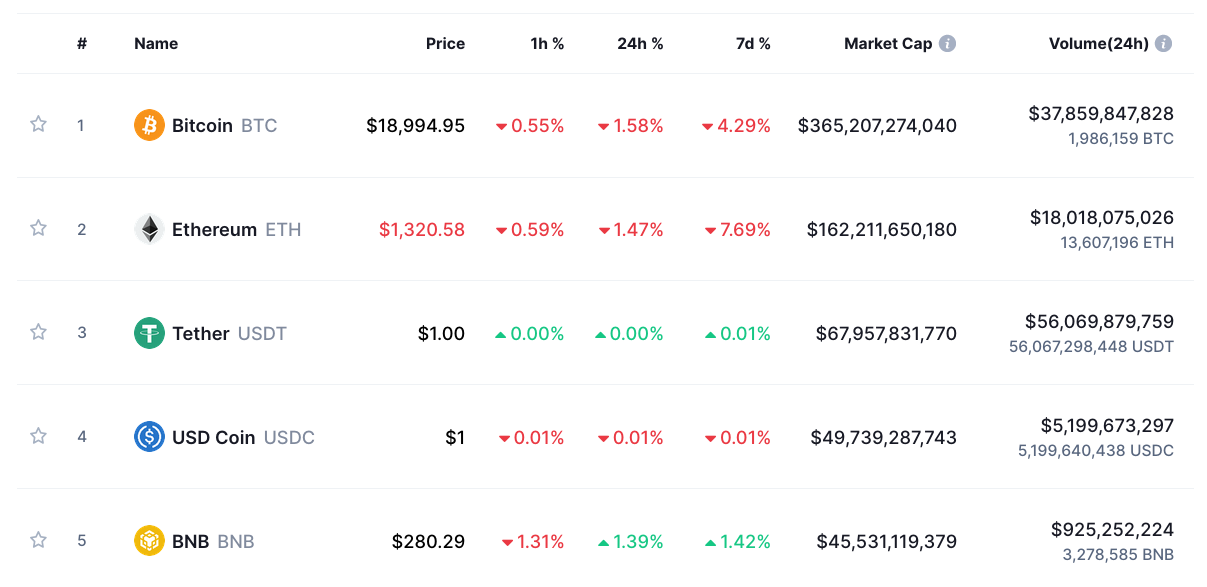Open the Bitcoin name link

coord(202,126)
